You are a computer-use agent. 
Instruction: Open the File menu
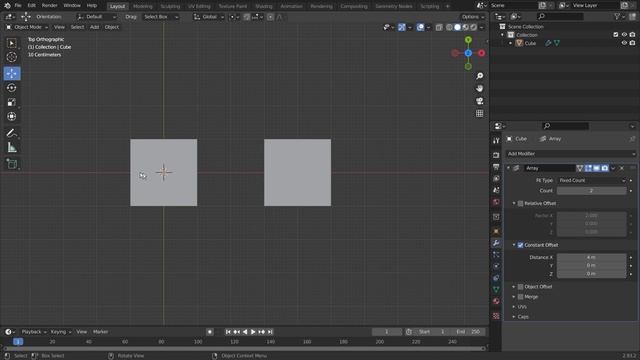(x=18, y=6)
